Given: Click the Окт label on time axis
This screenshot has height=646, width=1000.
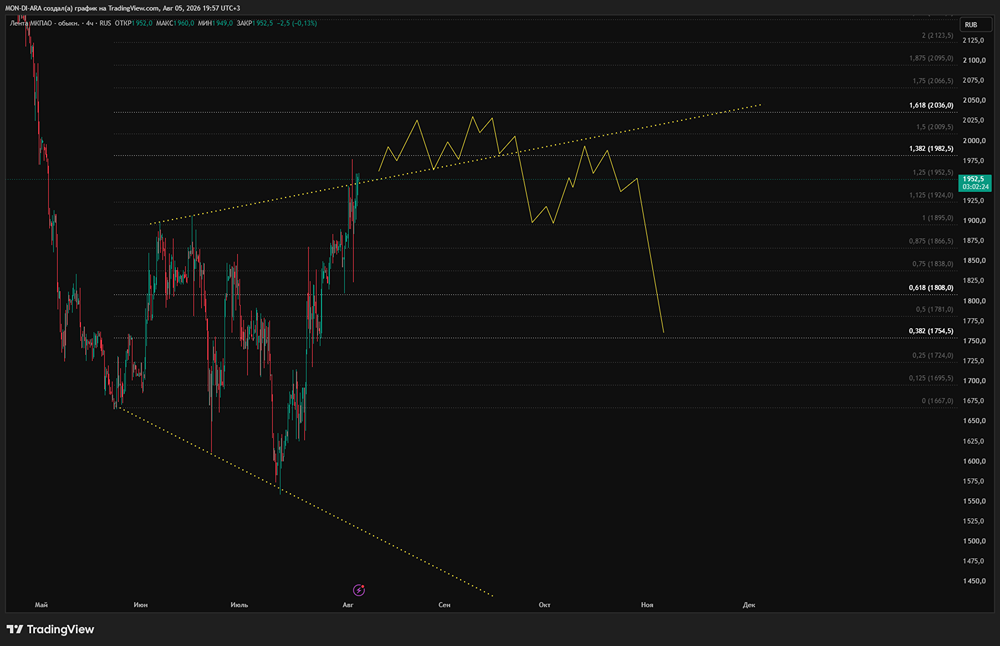Looking at the screenshot, I should click(544, 605).
